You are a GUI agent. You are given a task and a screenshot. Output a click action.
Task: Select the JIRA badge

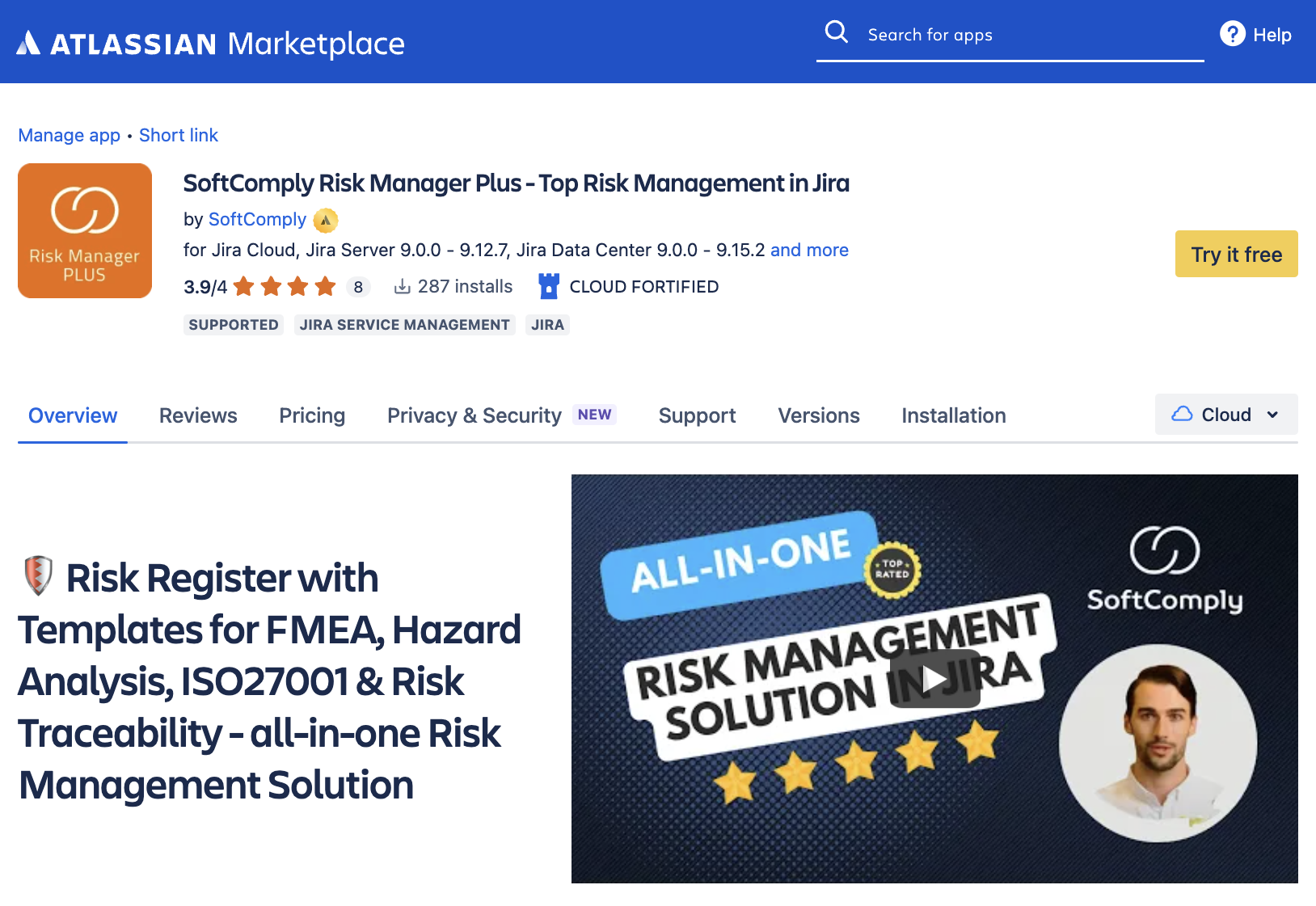click(x=547, y=324)
